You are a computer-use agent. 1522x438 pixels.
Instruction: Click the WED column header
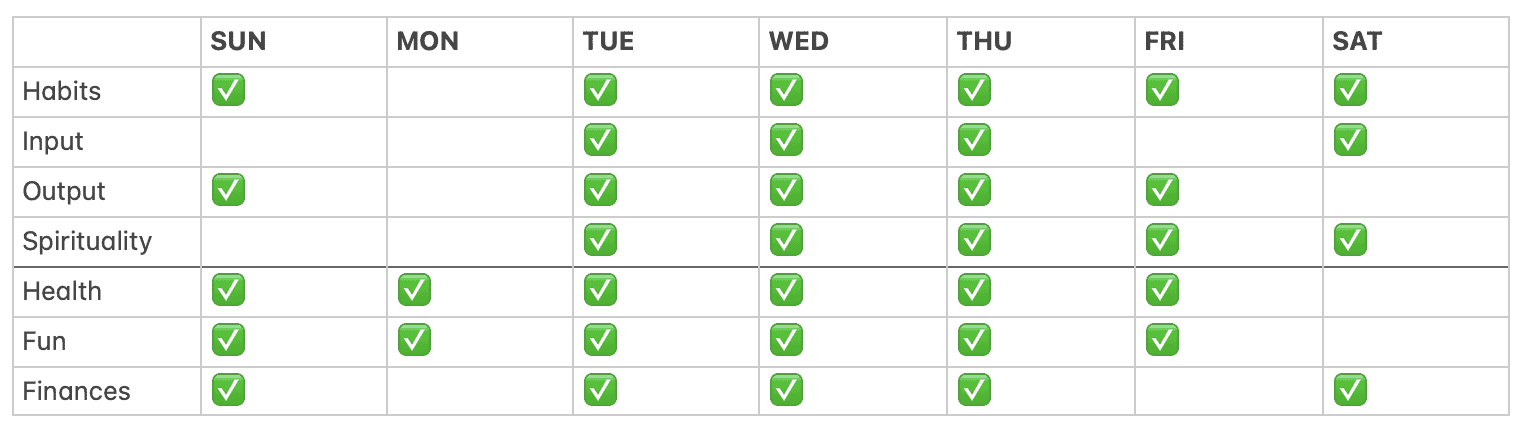(x=800, y=41)
